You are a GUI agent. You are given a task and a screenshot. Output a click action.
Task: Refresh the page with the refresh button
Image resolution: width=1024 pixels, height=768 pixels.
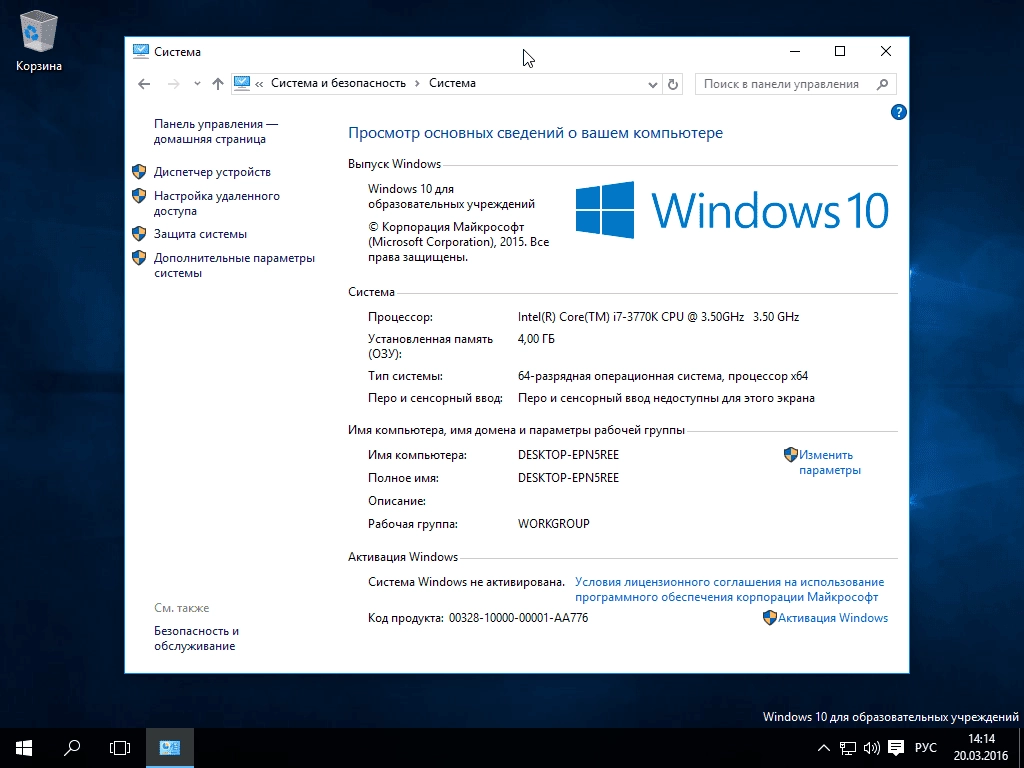(x=673, y=84)
